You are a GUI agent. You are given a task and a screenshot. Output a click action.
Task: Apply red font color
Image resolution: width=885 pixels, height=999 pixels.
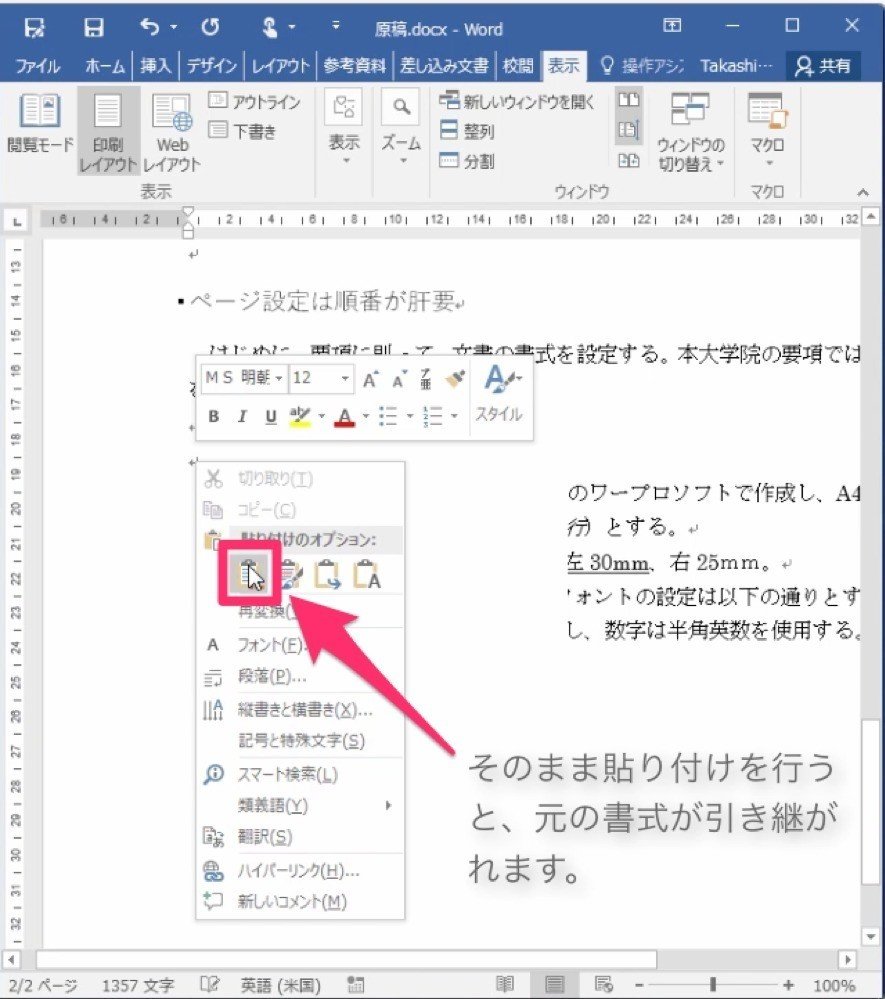pos(345,417)
